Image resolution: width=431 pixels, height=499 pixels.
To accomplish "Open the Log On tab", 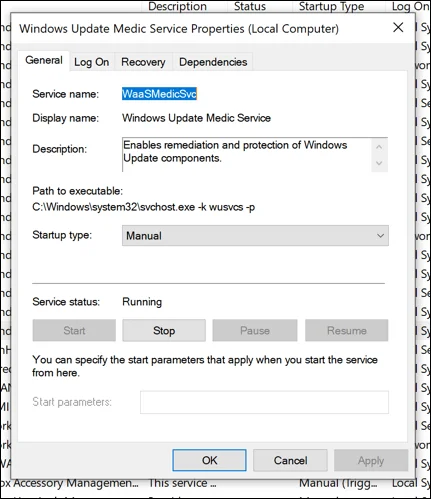I will click(91, 62).
